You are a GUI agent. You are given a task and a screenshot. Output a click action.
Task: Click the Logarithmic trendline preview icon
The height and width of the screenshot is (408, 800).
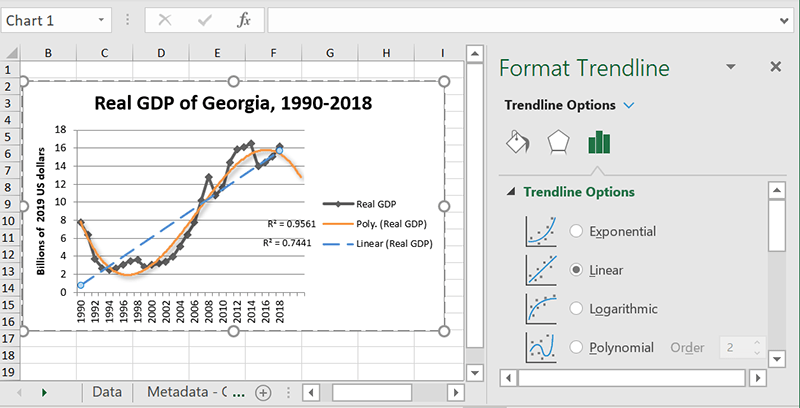pos(541,309)
